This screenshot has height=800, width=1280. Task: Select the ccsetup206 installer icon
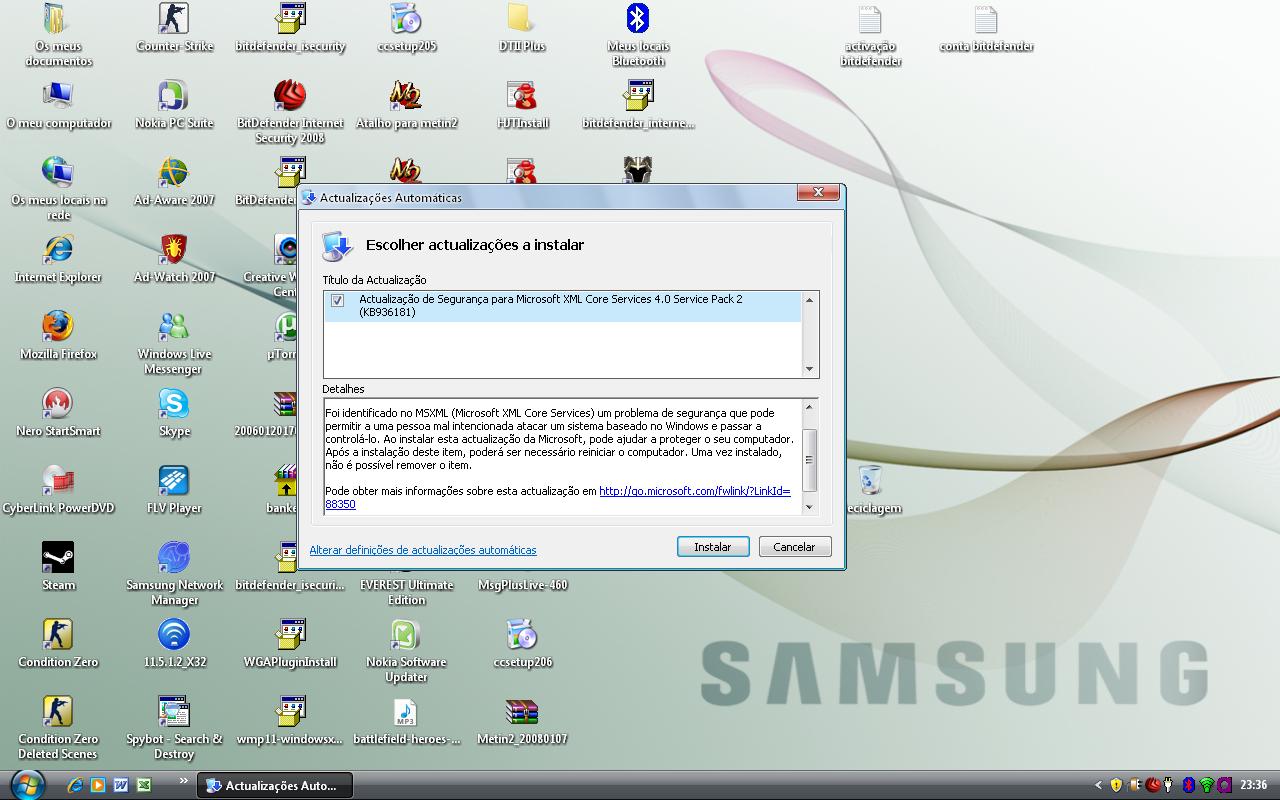pyautogui.click(x=522, y=643)
